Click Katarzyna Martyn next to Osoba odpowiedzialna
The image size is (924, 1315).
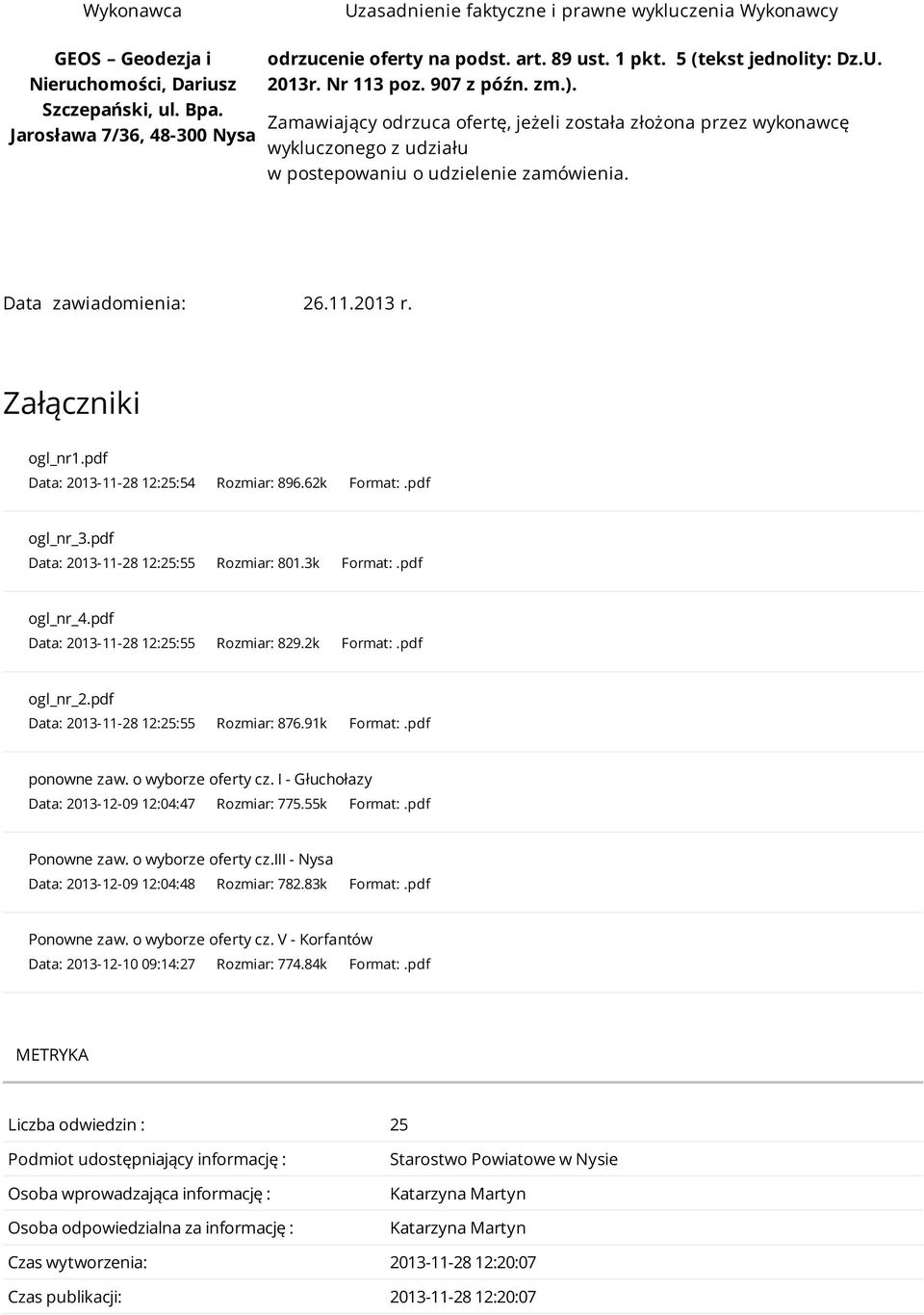[457, 1227]
